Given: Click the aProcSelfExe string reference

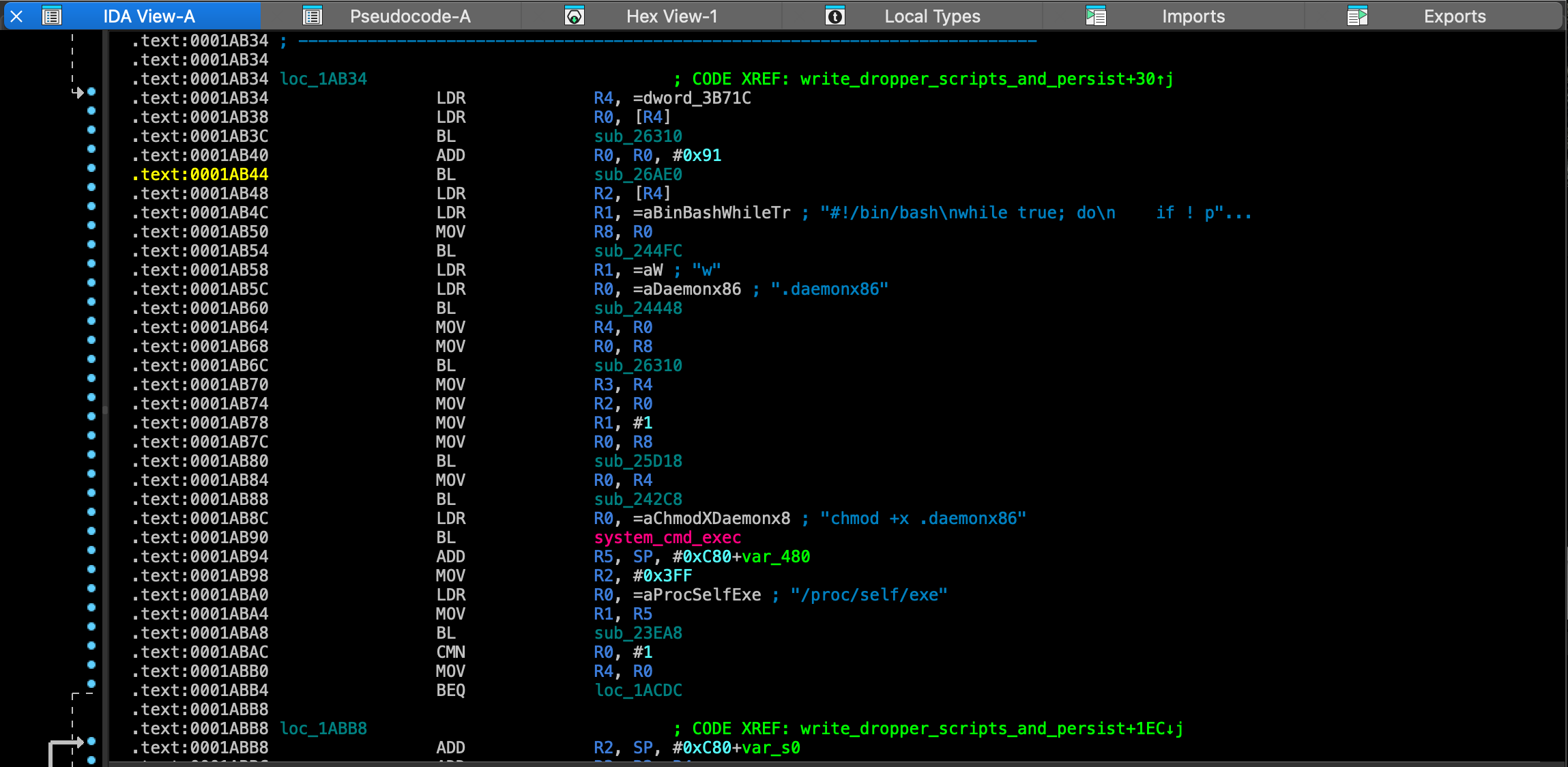Looking at the screenshot, I should [x=702, y=595].
